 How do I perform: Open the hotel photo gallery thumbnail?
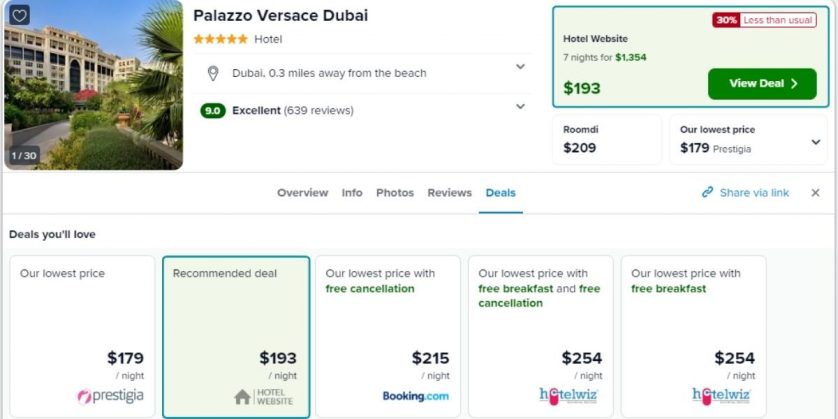coord(94,85)
